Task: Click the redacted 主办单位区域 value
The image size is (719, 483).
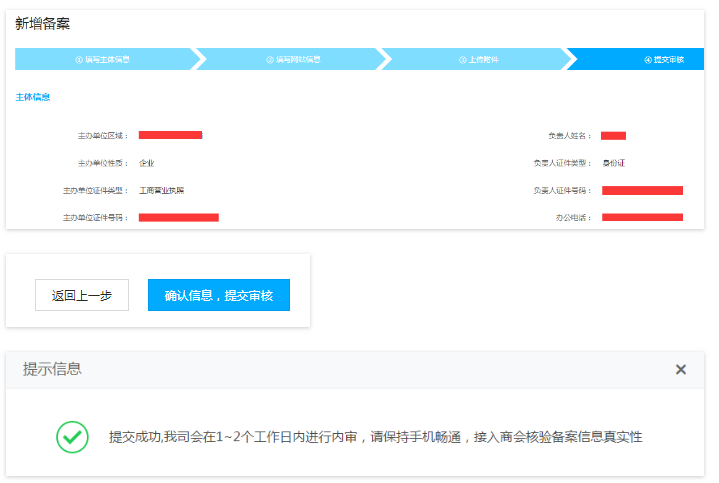Action: pos(170,135)
